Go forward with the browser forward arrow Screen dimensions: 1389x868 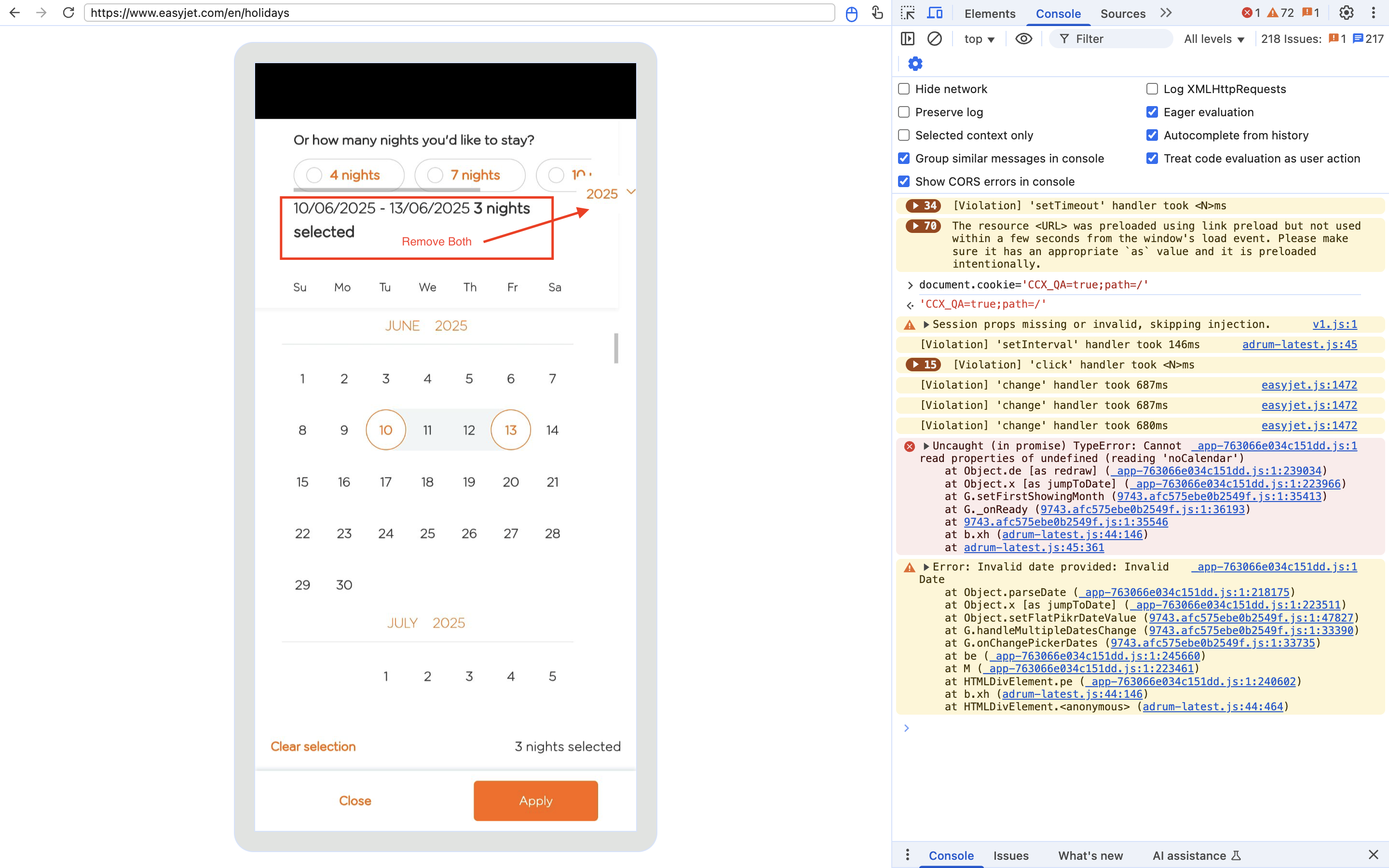[41, 13]
